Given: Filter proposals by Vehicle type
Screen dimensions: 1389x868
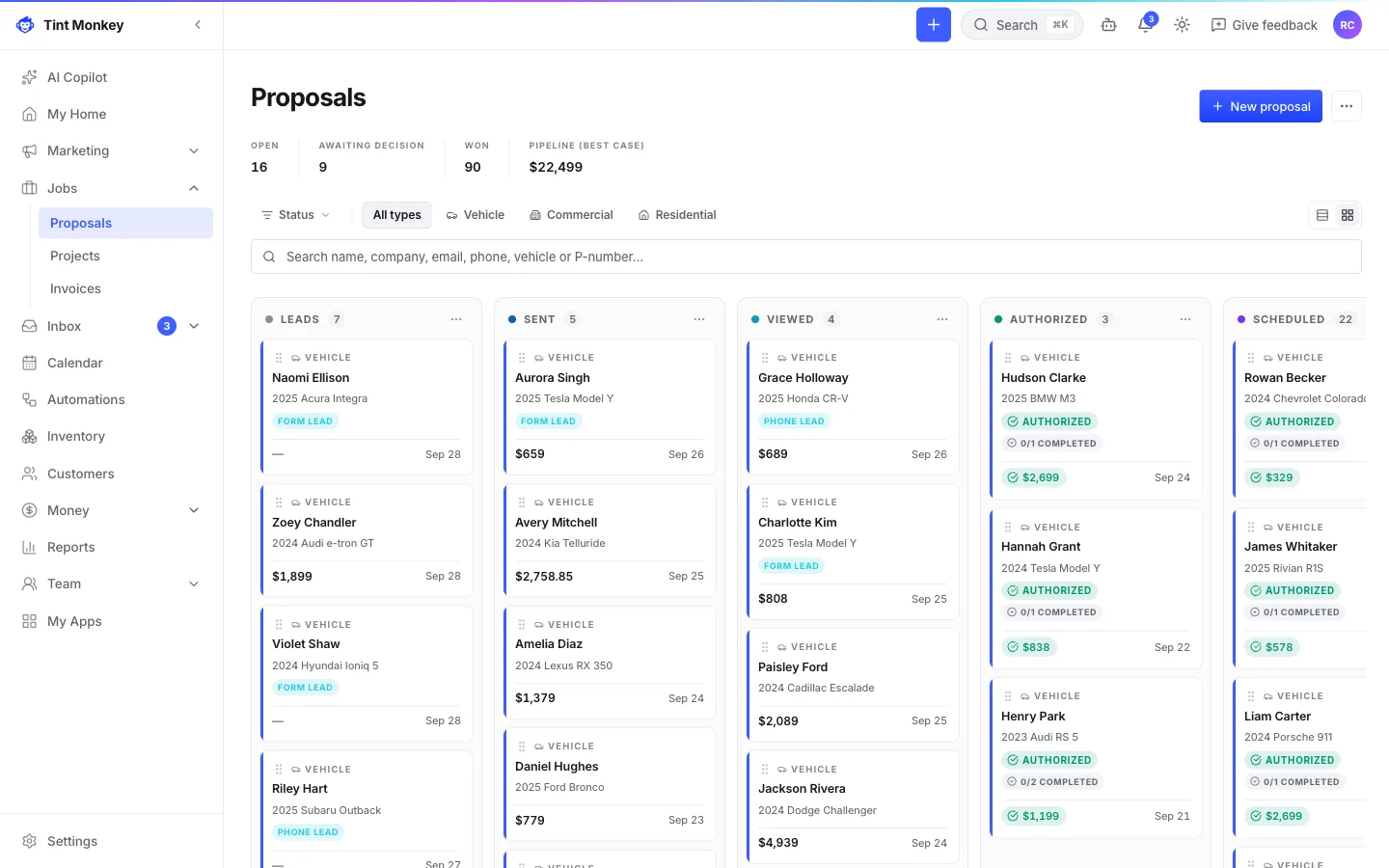Looking at the screenshot, I should 476,215.
